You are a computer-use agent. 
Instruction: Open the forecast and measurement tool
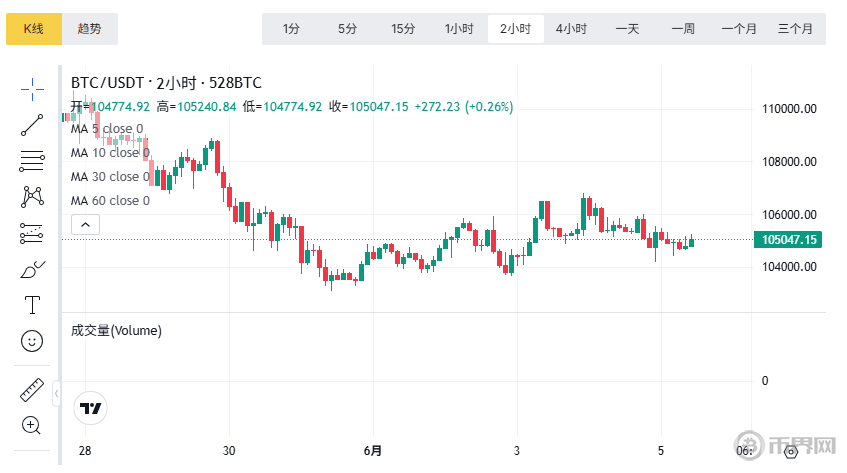(32, 233)
